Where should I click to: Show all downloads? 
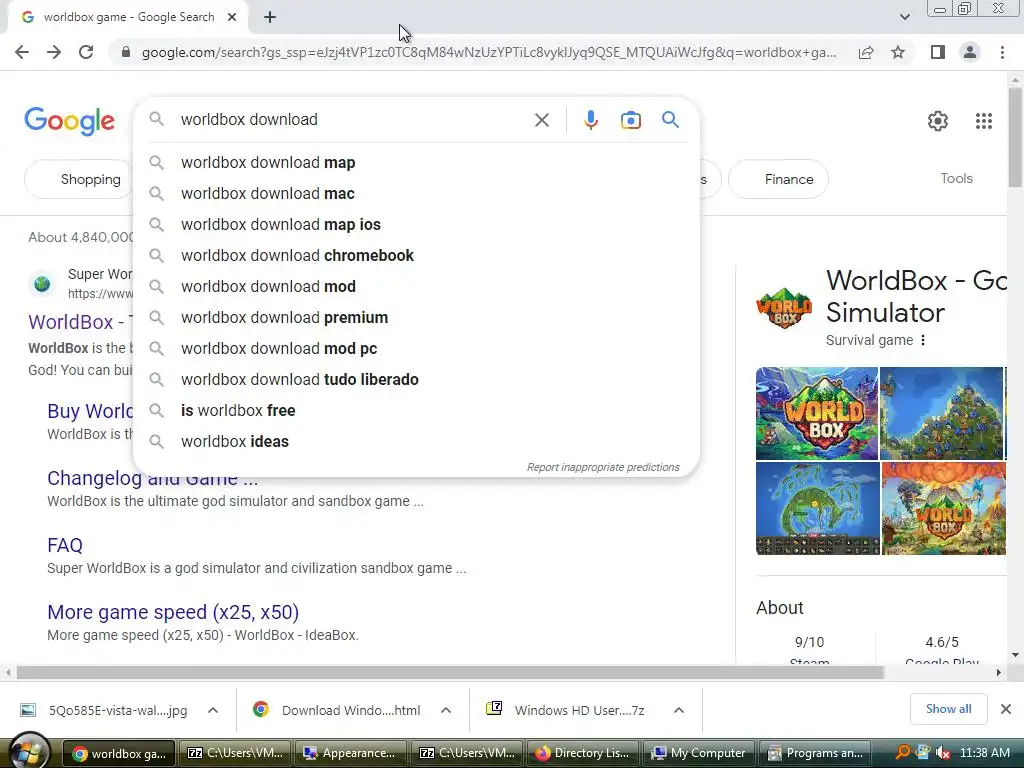948,709
